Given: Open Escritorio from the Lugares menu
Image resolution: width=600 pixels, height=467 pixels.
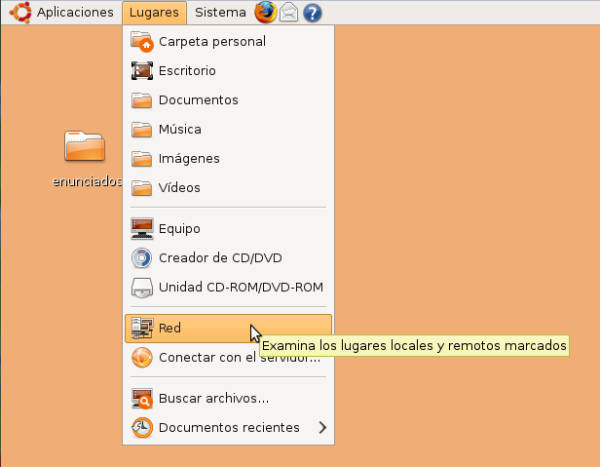Looking at the screenshot, I should point(187,71).
